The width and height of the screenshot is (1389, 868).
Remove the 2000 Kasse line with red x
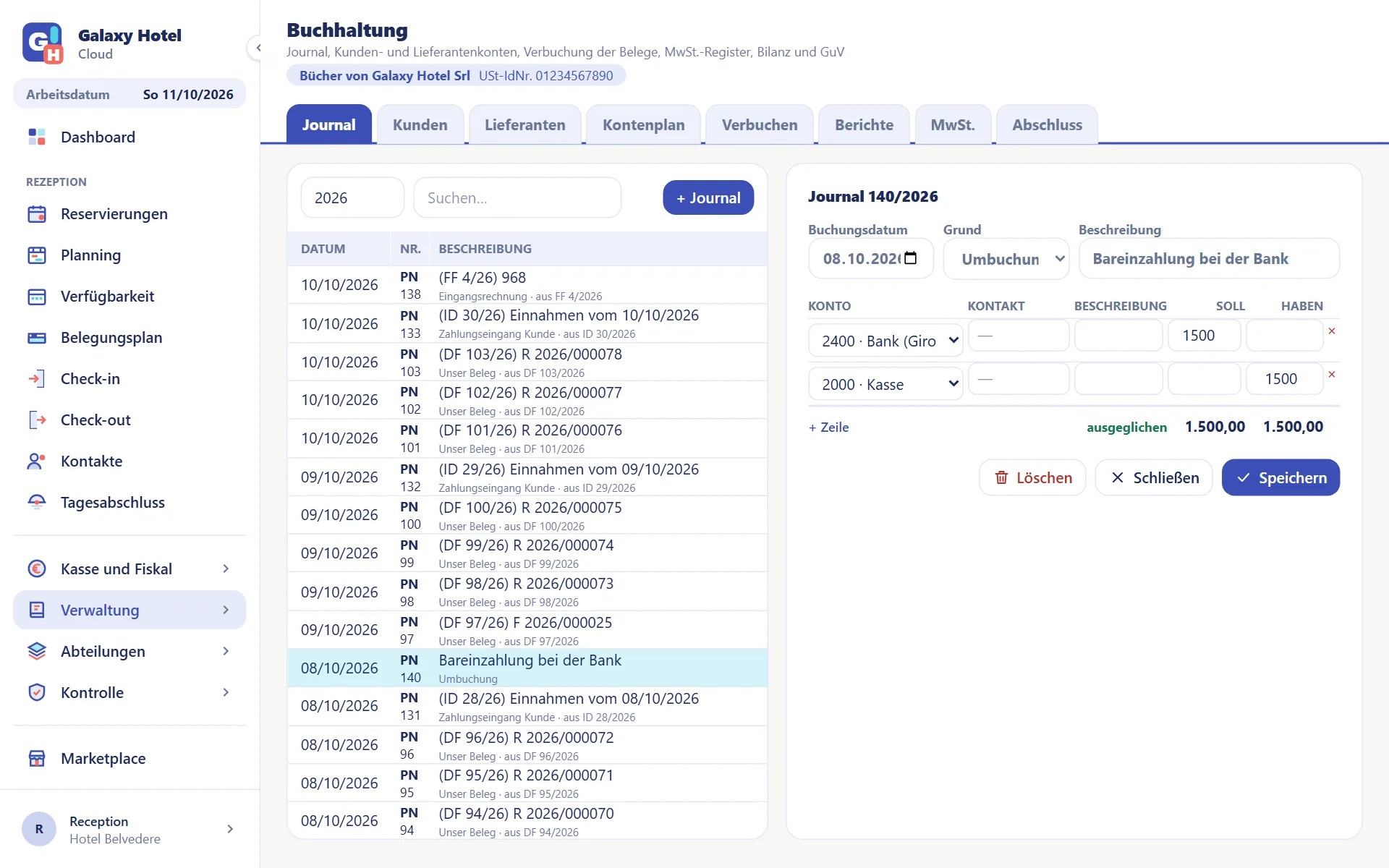pos(1332,375)
